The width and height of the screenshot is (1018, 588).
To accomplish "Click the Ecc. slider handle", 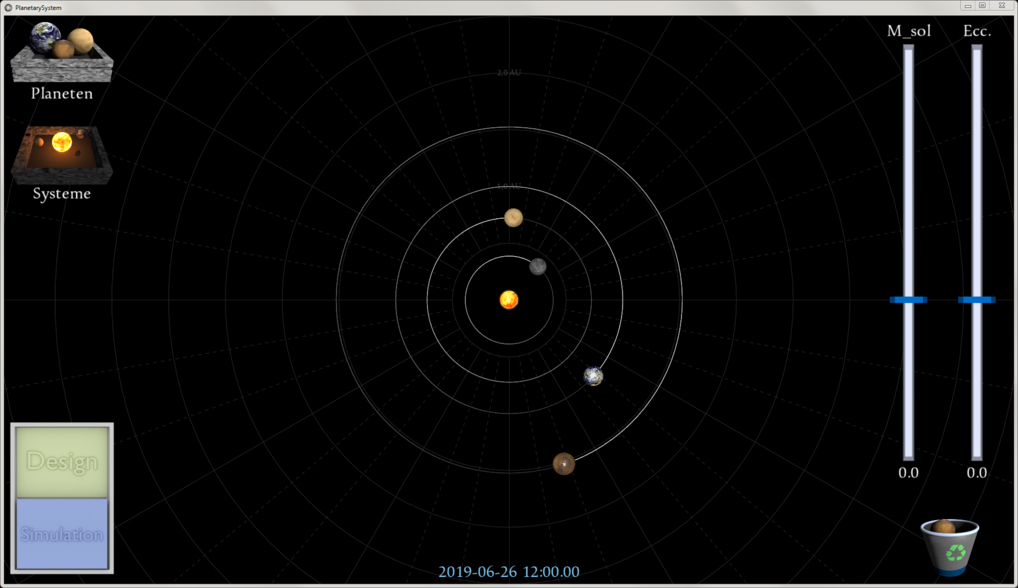I will coord(977,299).
